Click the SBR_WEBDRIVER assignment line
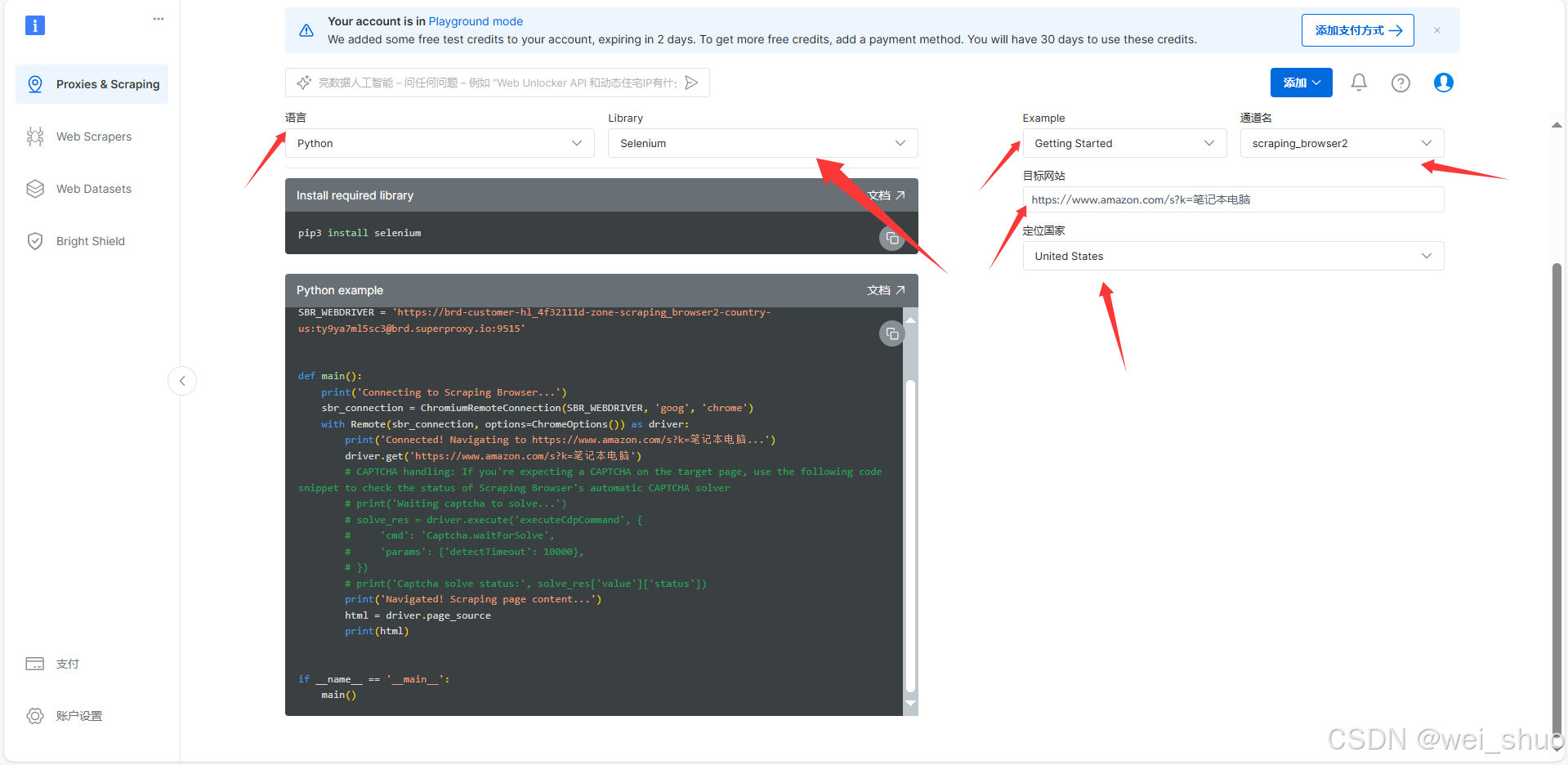1568x765 pixels. (534, 320)
